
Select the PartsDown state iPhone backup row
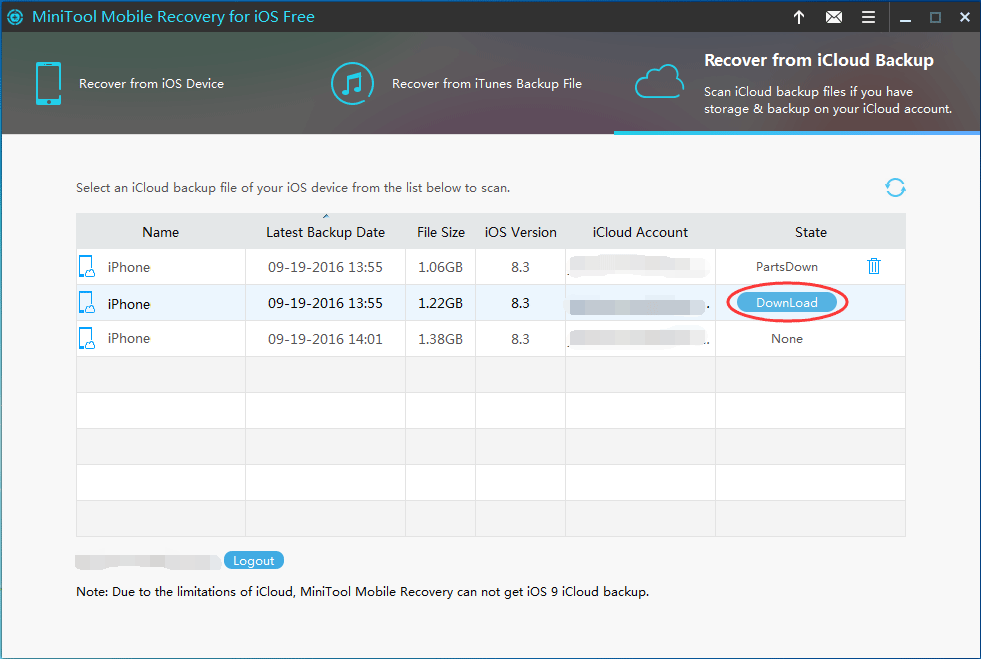coord(325,267)
